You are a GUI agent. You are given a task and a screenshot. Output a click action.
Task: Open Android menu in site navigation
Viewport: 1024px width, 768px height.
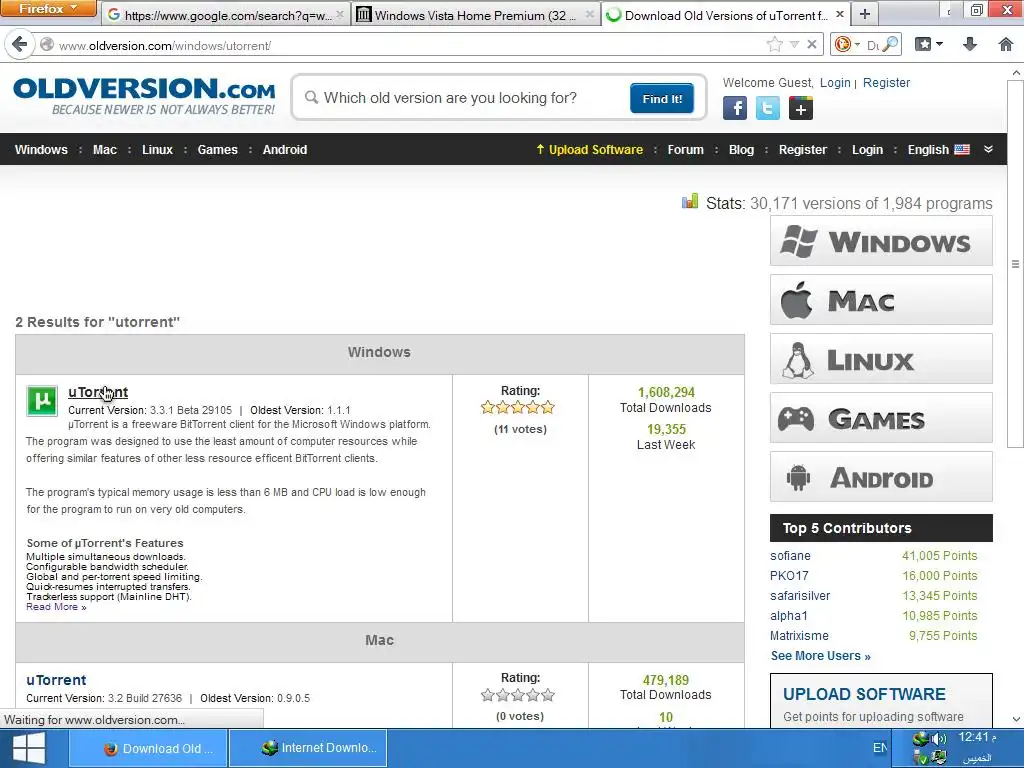(285, 150)
